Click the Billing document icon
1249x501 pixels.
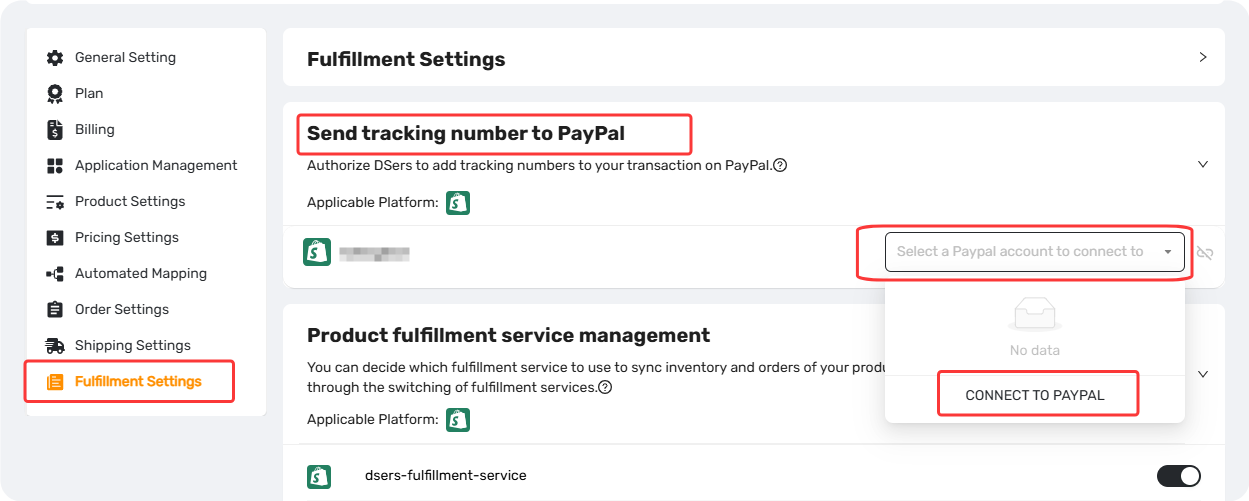55,130
